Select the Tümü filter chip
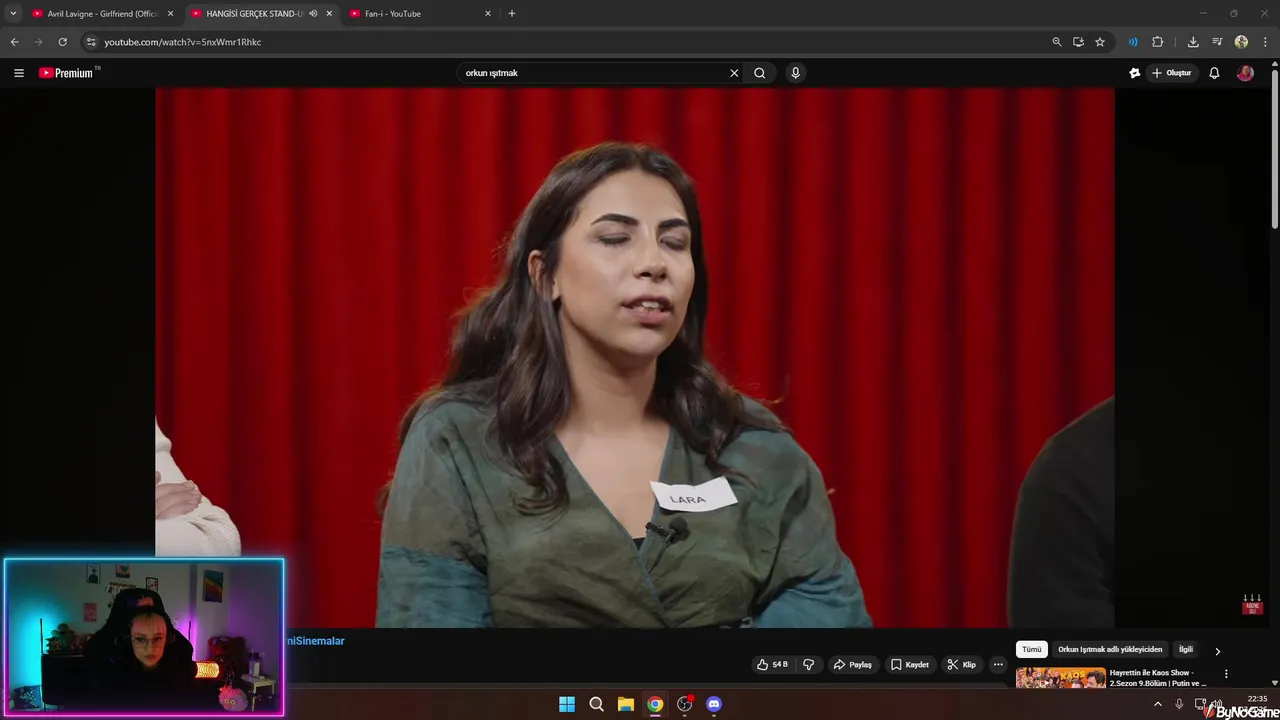The image size is (1280, 720). 1031,650
